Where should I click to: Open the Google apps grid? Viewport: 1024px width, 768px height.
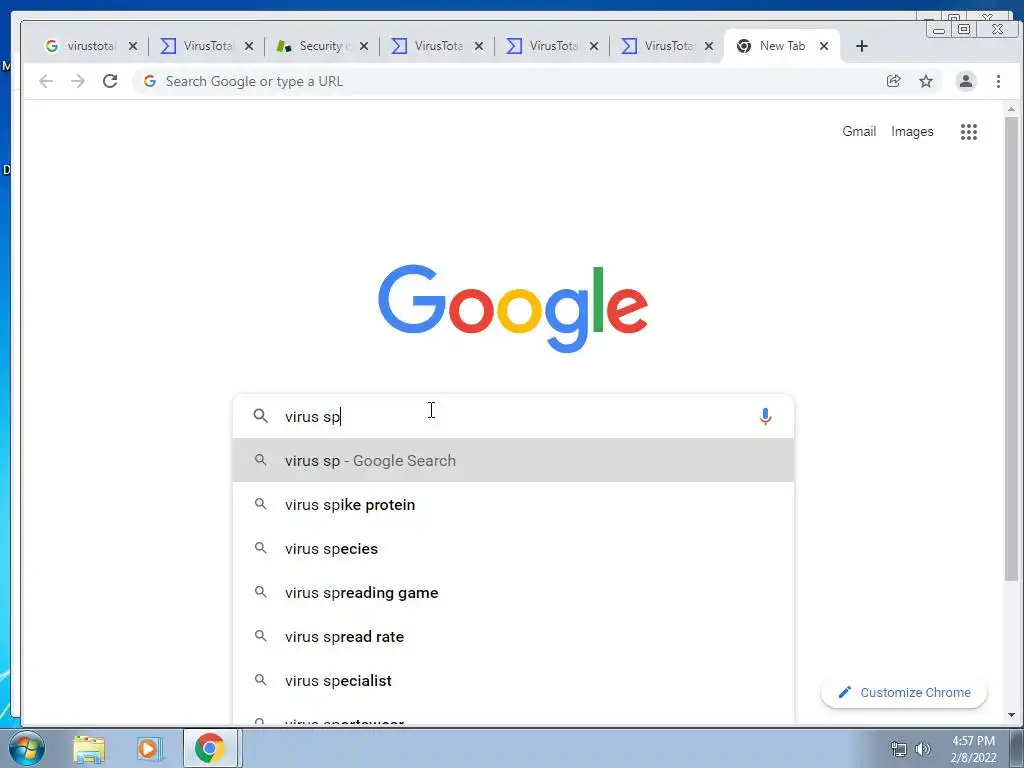click(968, 132)
